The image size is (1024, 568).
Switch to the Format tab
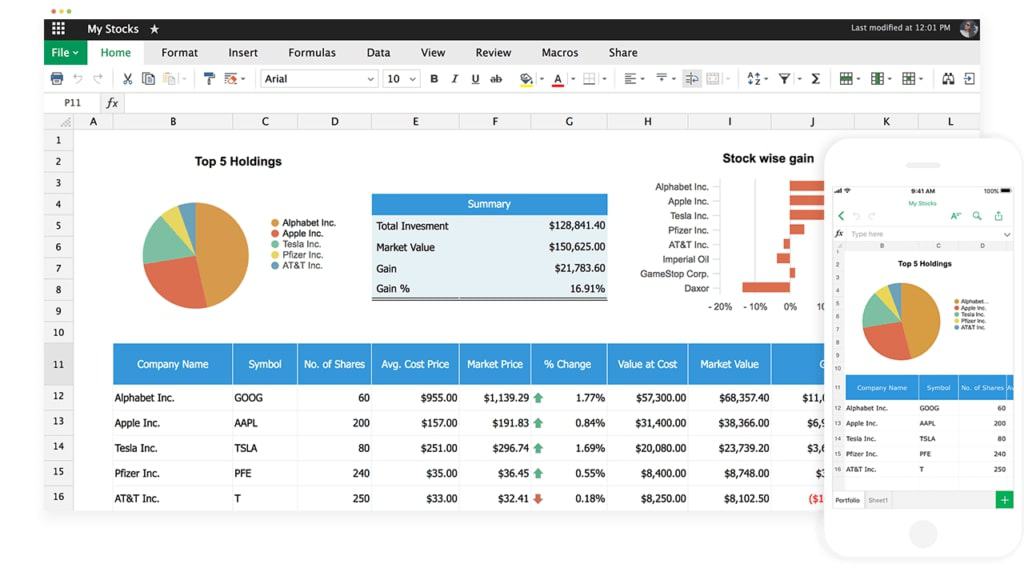coord(180,53)
